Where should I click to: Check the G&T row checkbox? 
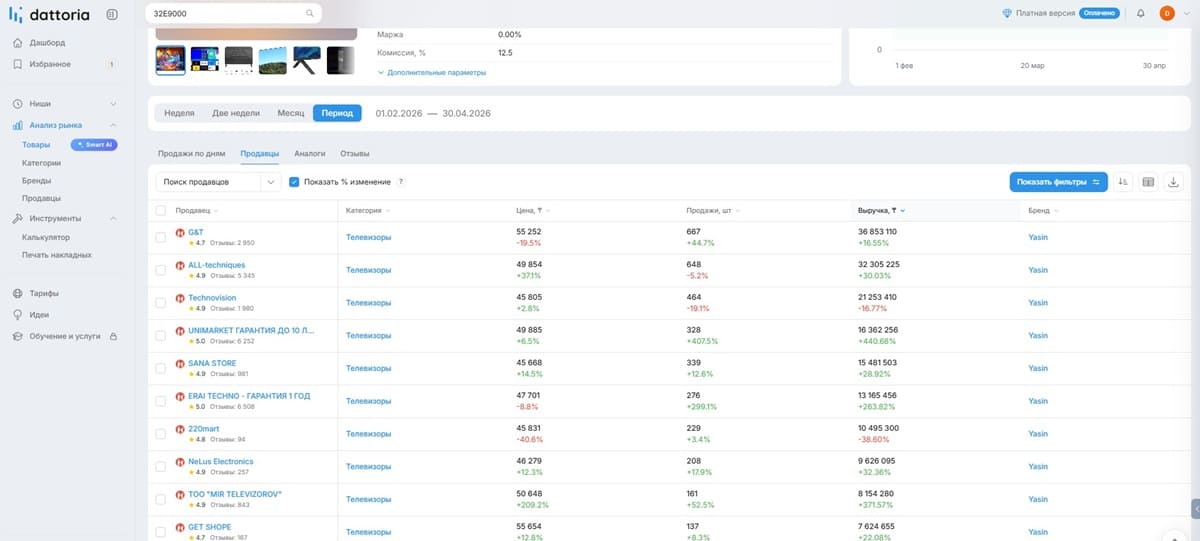click(161, 237)
